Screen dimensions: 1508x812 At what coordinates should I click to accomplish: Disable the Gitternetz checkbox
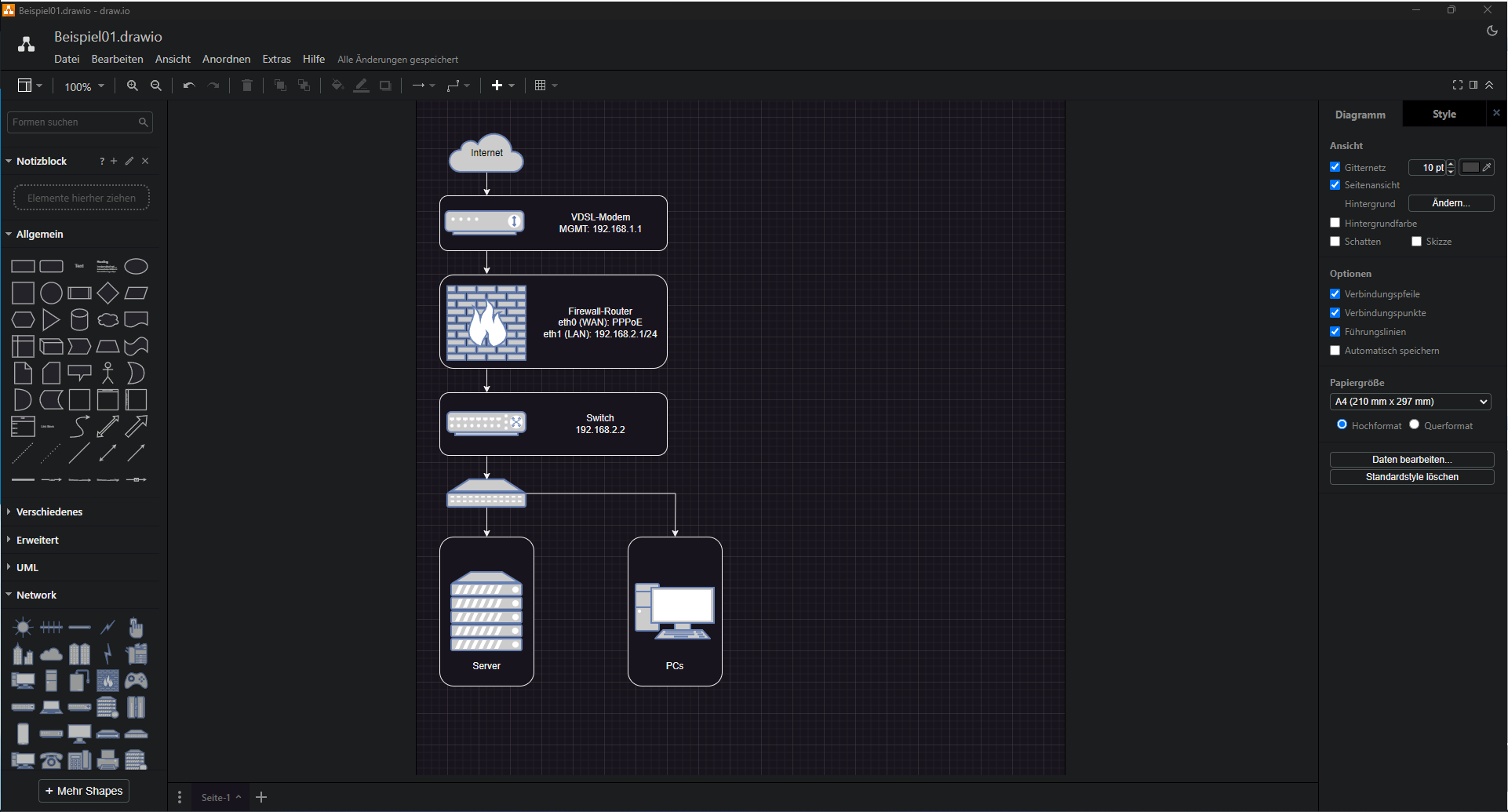point(1335,167)
